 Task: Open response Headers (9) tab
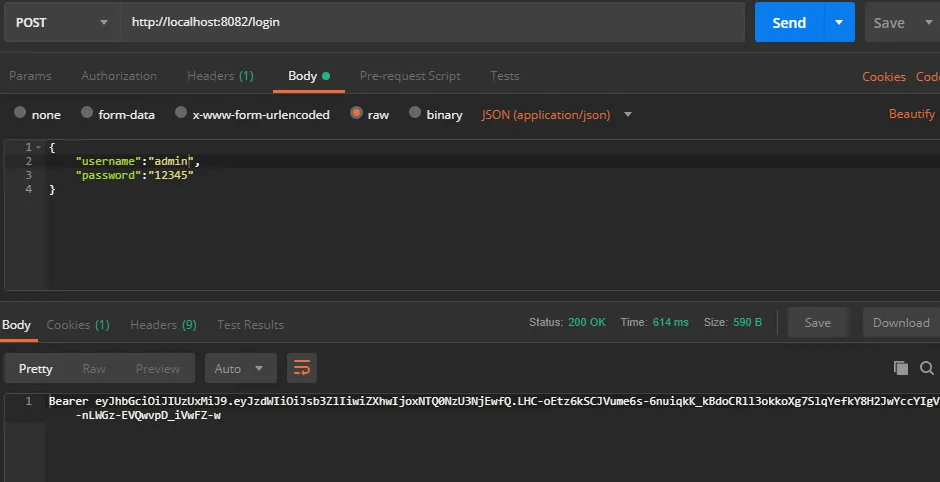tap(163, 324)
